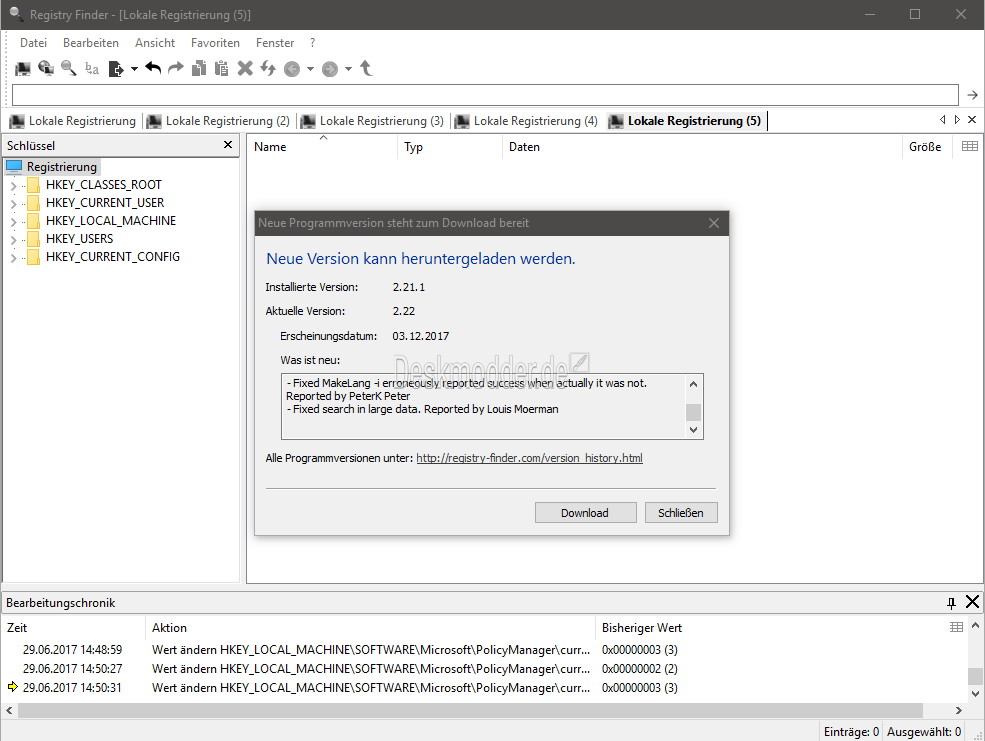The height and width of the screenshot is (741, 985).
Task: Pin the Bearbeitungschronik panel
Action: 951,603
